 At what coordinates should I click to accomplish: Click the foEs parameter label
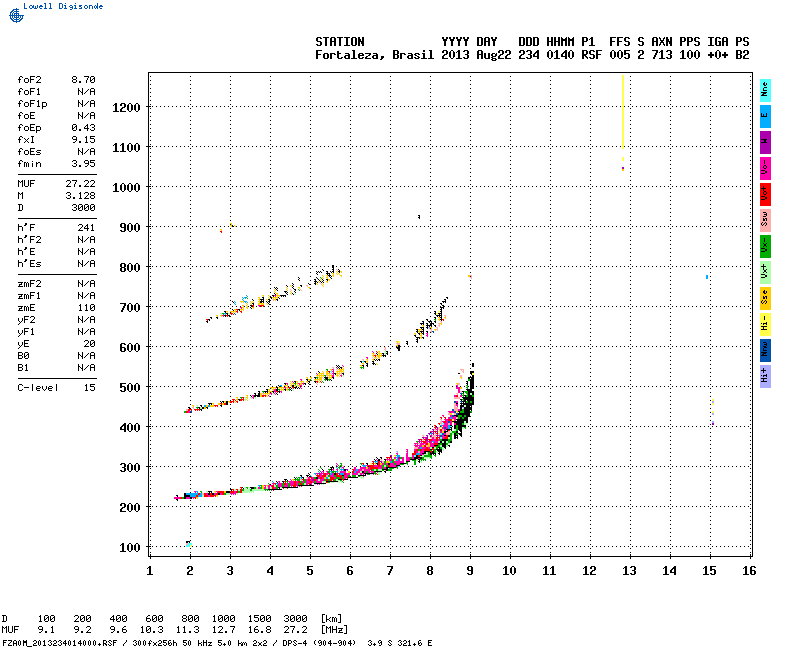29,152
